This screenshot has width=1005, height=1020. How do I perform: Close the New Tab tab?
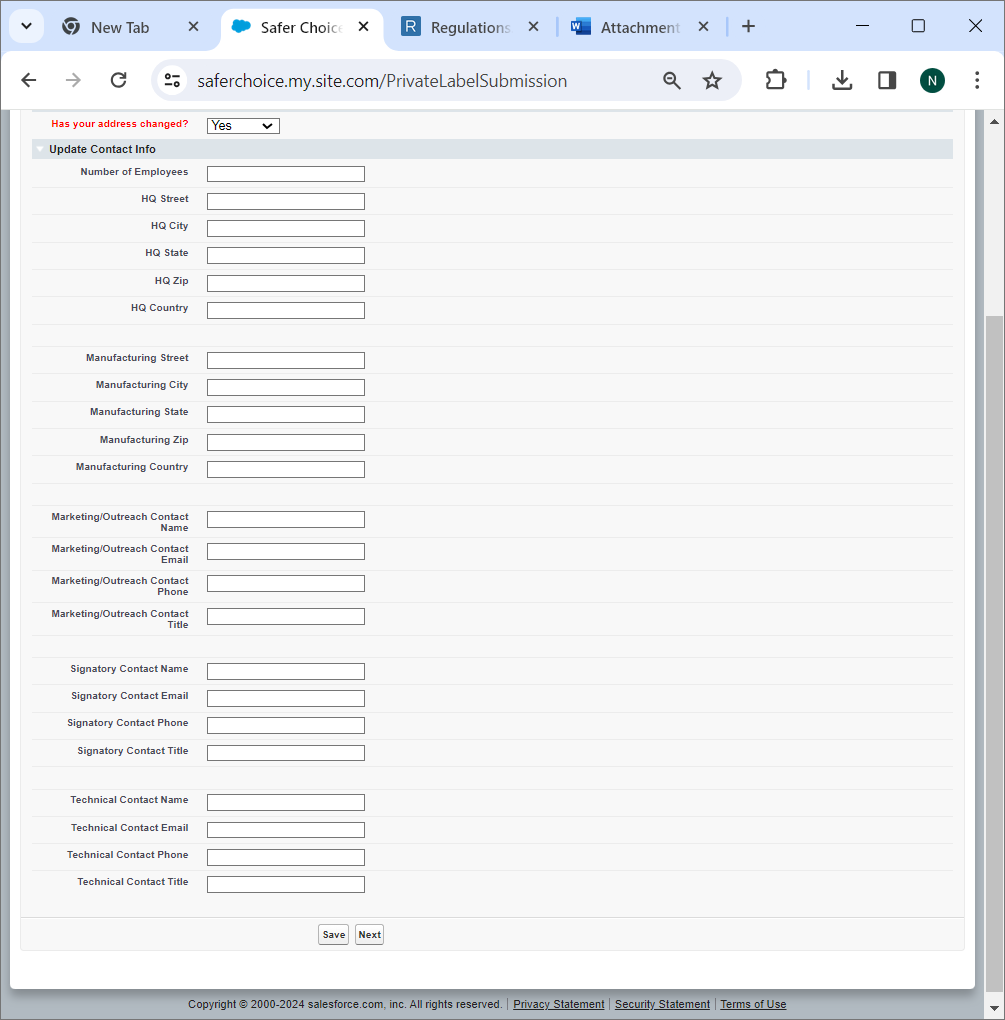(x=193, y=27)
